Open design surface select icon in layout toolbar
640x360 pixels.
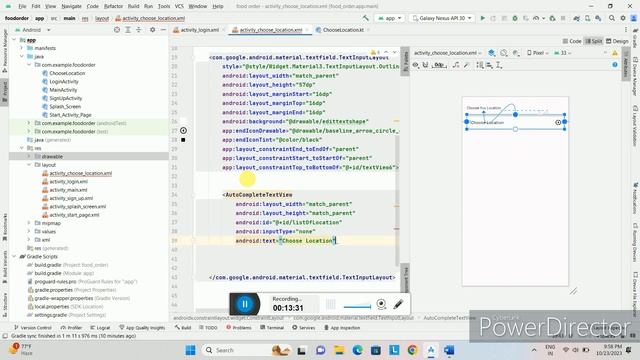[491, 53]
